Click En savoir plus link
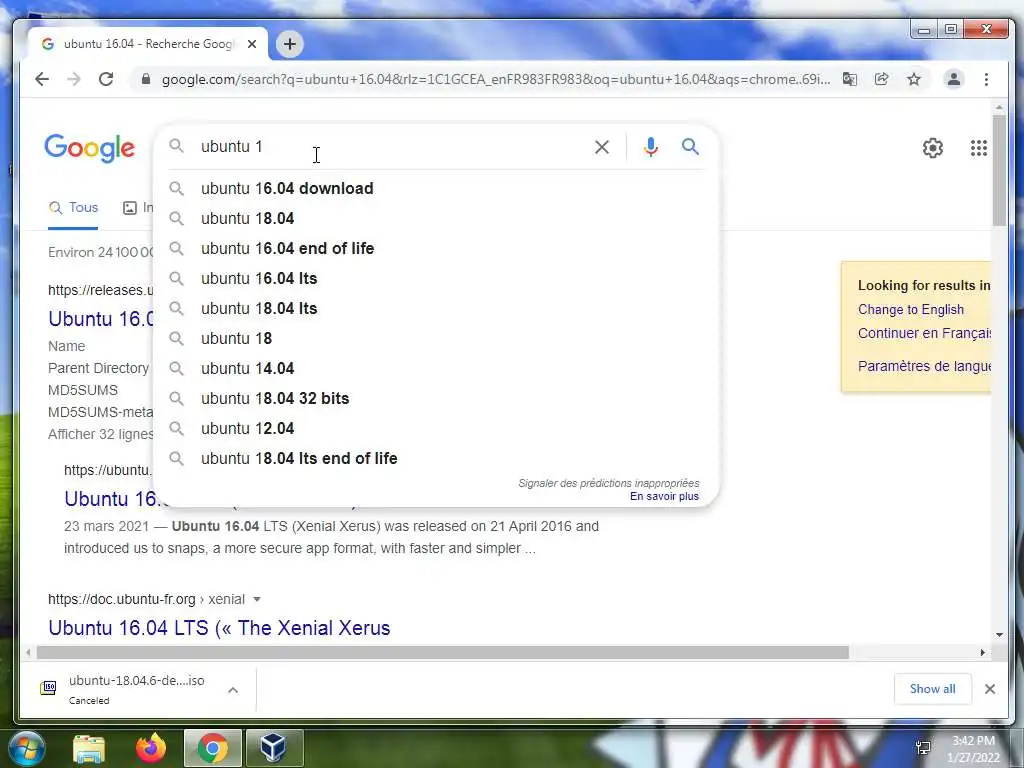The width and height of the screenshot is (1024, 768). pyautogui.click(x=664, y=497)
